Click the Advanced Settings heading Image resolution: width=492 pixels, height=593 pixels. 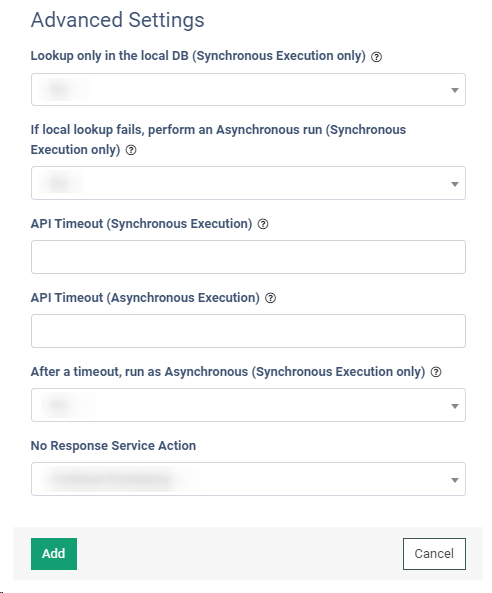coord(118,20)
